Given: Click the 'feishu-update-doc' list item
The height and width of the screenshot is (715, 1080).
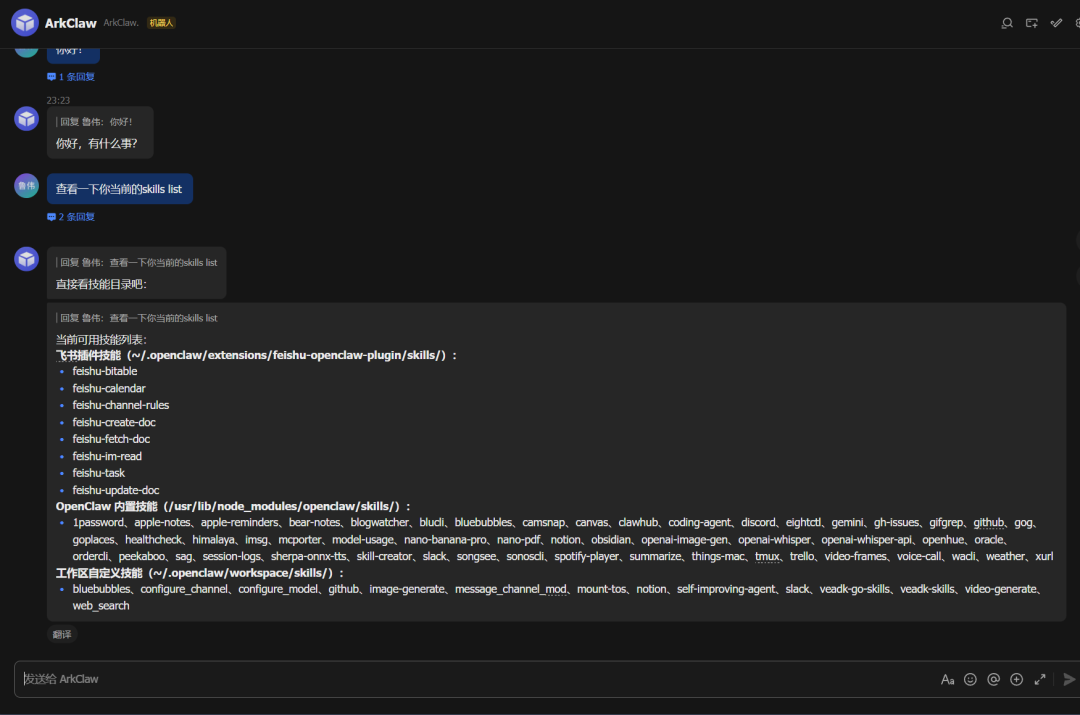Looking at the screenshot, I should (116, 490).
